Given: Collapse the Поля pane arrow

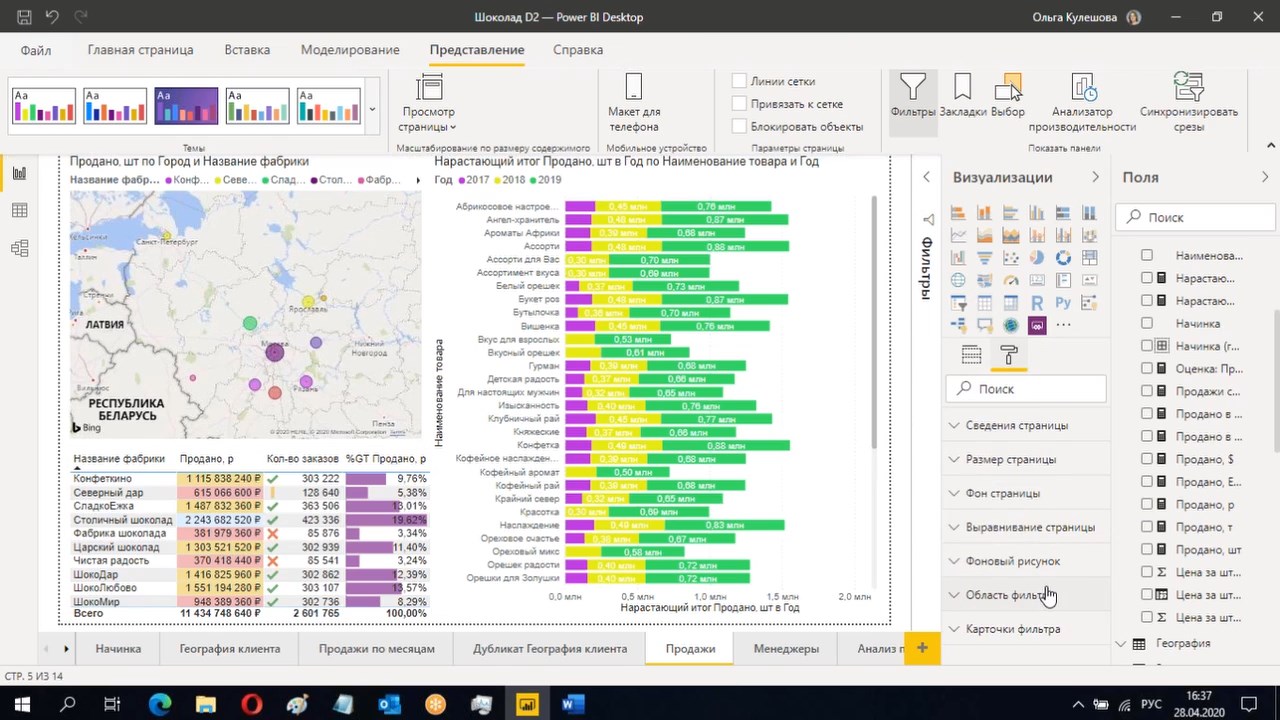Looking at the screenshot, I should tap(1265, 177).
